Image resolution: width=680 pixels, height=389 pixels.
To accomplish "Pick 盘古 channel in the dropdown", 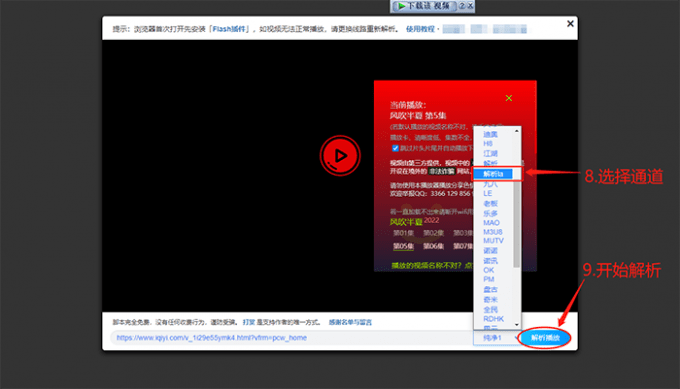I will tap(490, 289).
